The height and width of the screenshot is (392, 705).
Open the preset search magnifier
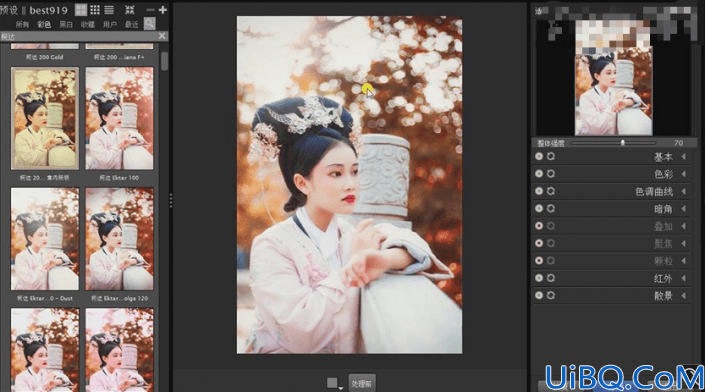coord(150,23)
